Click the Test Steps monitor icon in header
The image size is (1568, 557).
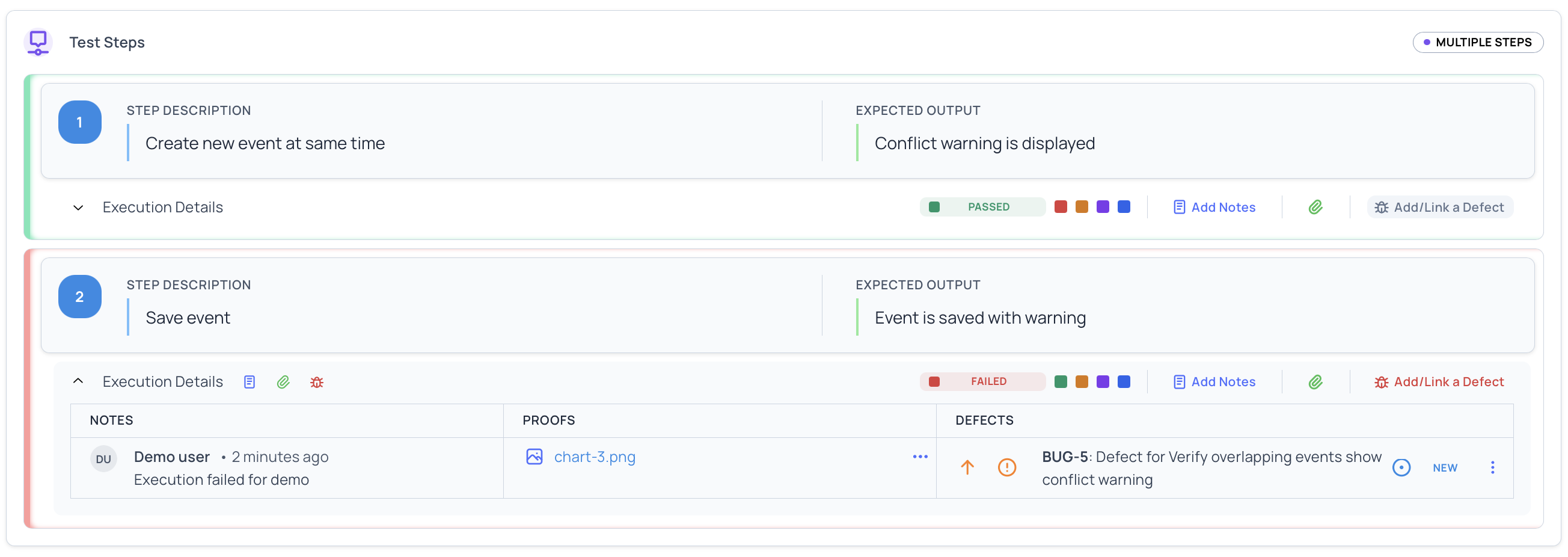[x=38, y=42]
